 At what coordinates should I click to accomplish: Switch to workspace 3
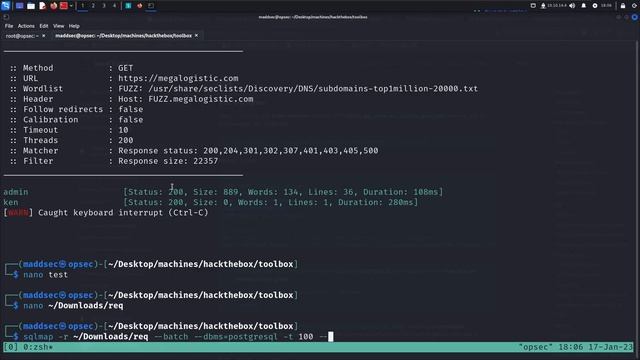pyautogui.click(x=104, y=6)
